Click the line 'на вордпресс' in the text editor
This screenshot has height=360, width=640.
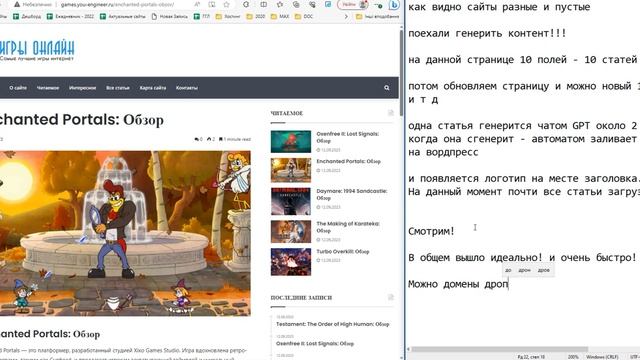point(443,152)
